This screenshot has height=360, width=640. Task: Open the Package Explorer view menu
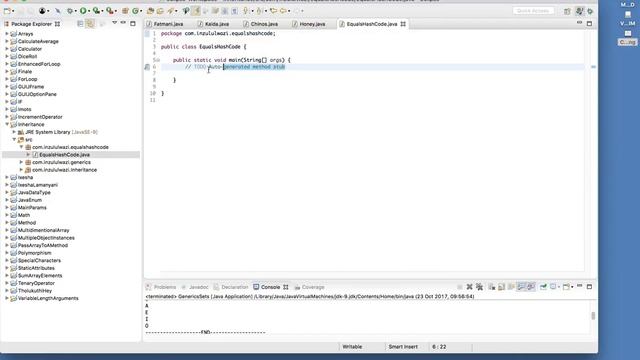pos(114,23)
